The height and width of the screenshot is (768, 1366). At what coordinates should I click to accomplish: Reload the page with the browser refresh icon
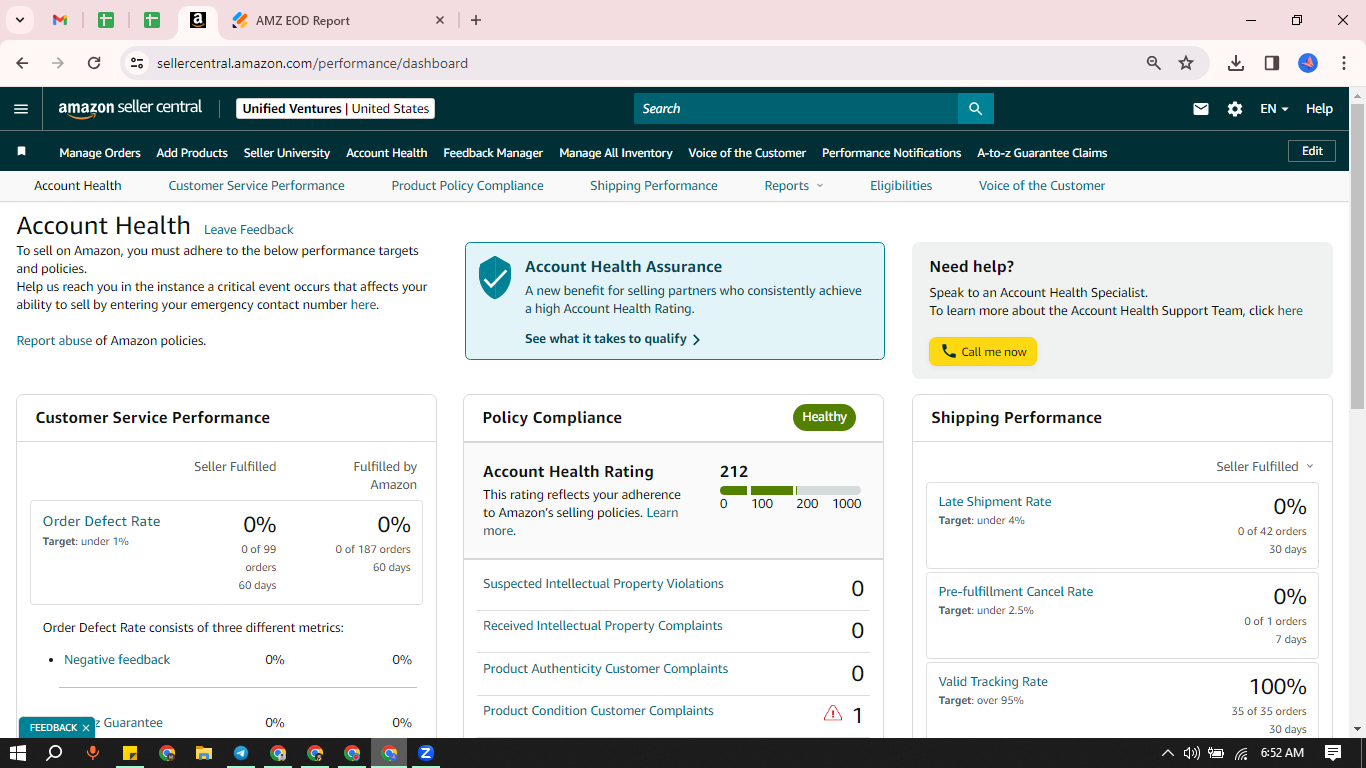pyautogui.click(x=94, y=63)
